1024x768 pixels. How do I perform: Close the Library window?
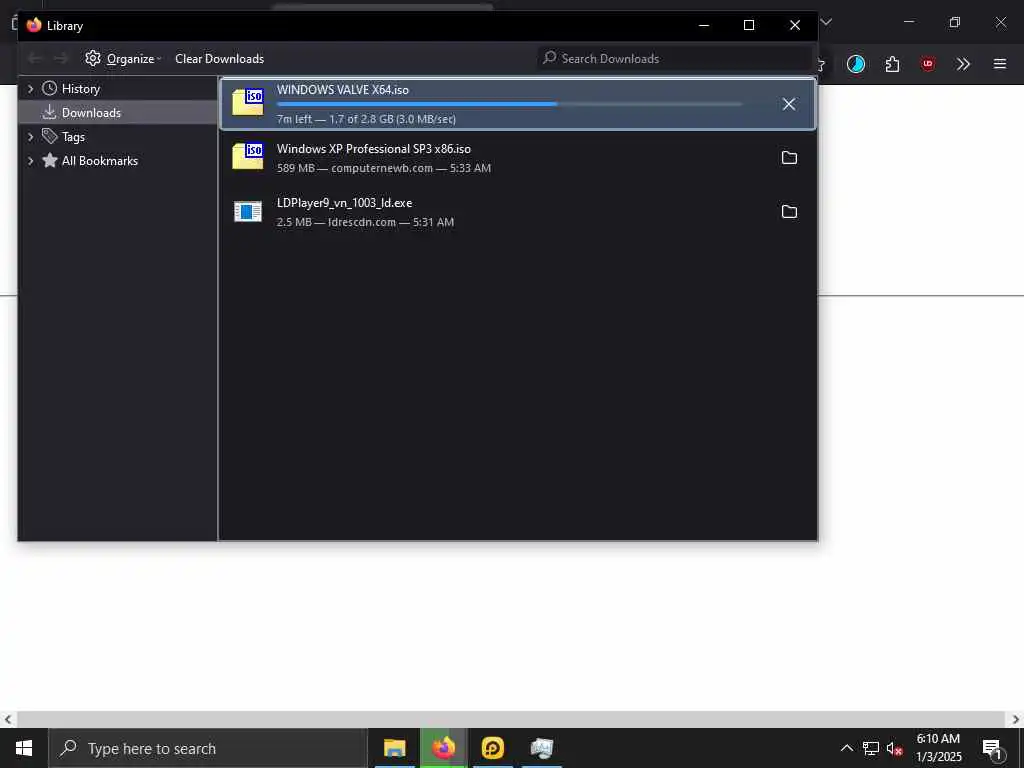[795, 25]
